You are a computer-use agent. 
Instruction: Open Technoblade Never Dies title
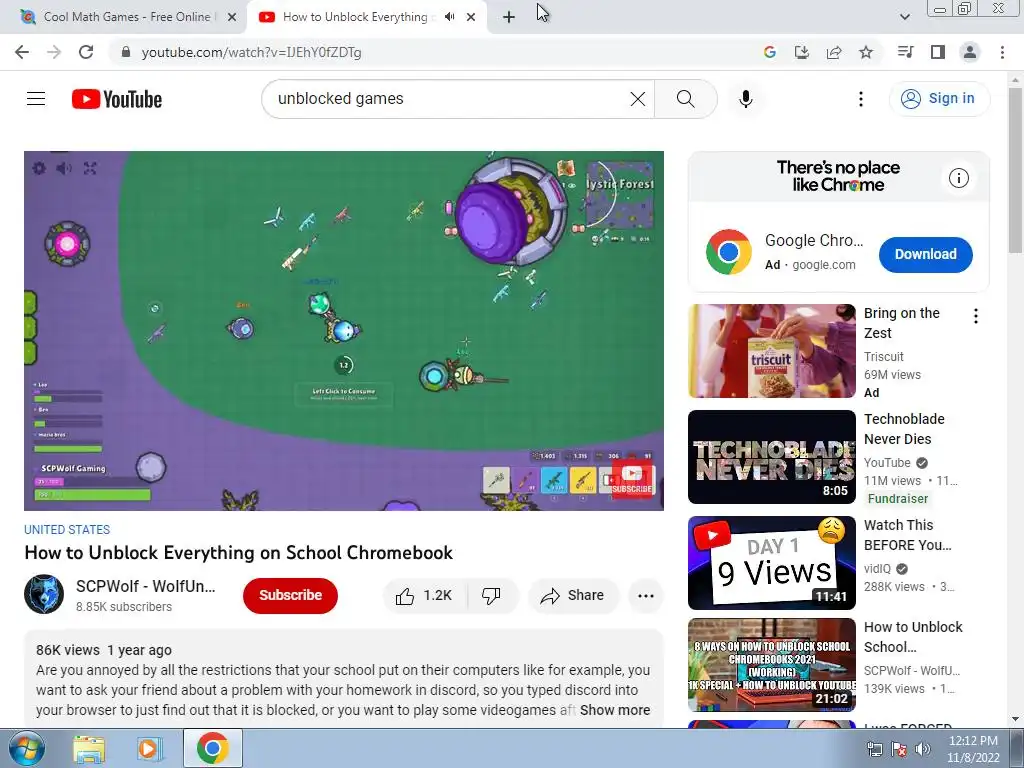[x=904, y=429]
